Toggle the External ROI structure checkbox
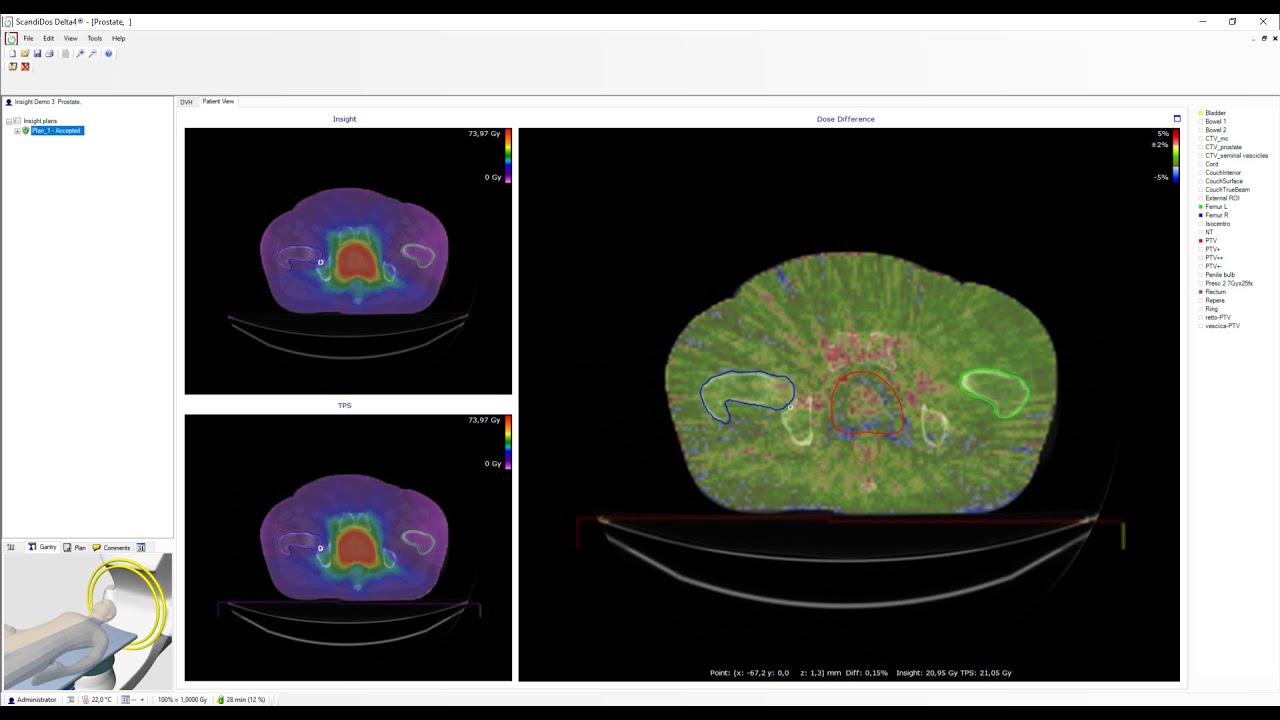1280x720 pixels. (1200, 198)
